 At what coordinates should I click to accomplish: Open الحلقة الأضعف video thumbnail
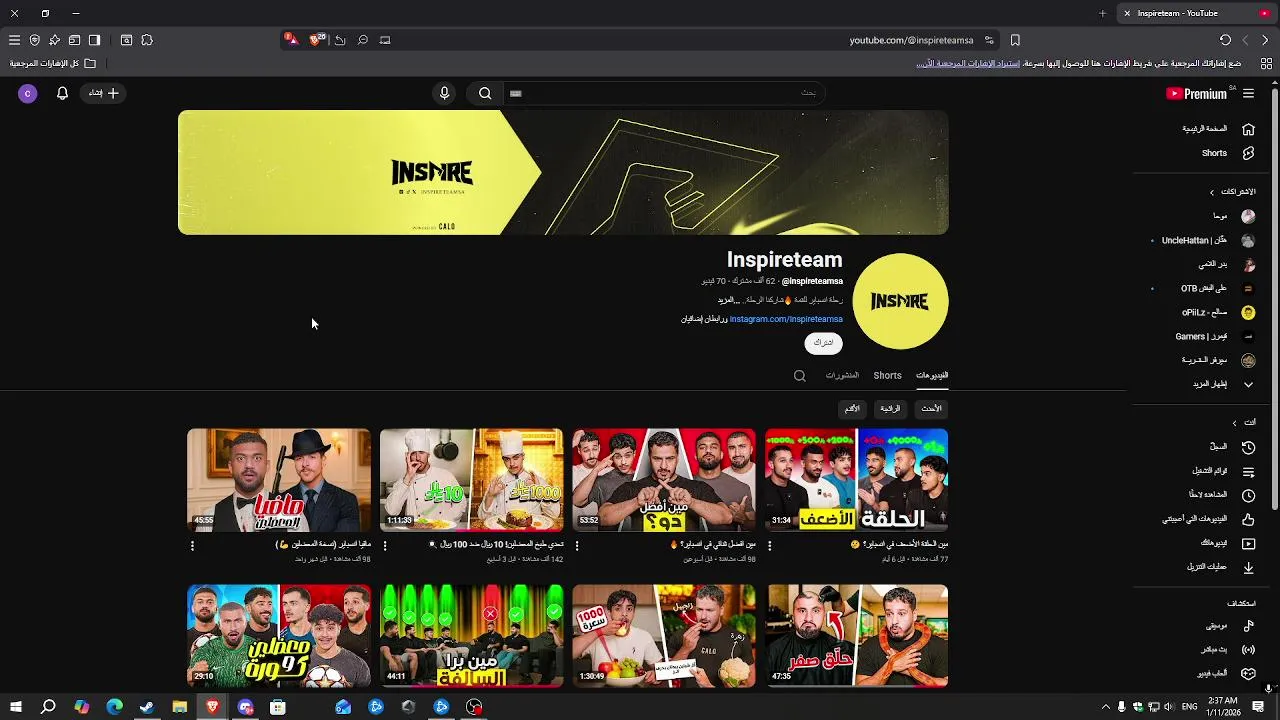856,480
